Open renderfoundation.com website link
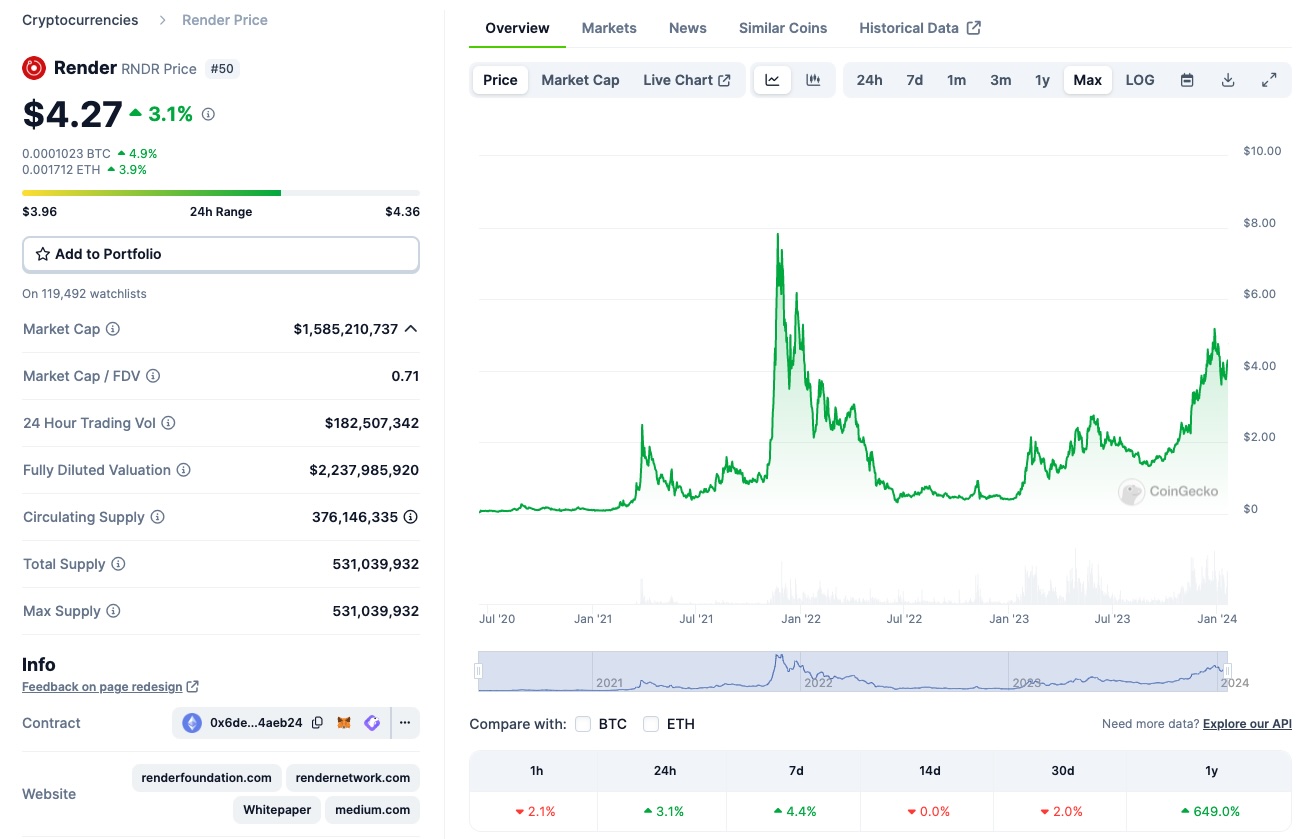This screenshot has width=1311, height=839. [x=207, y=777]
